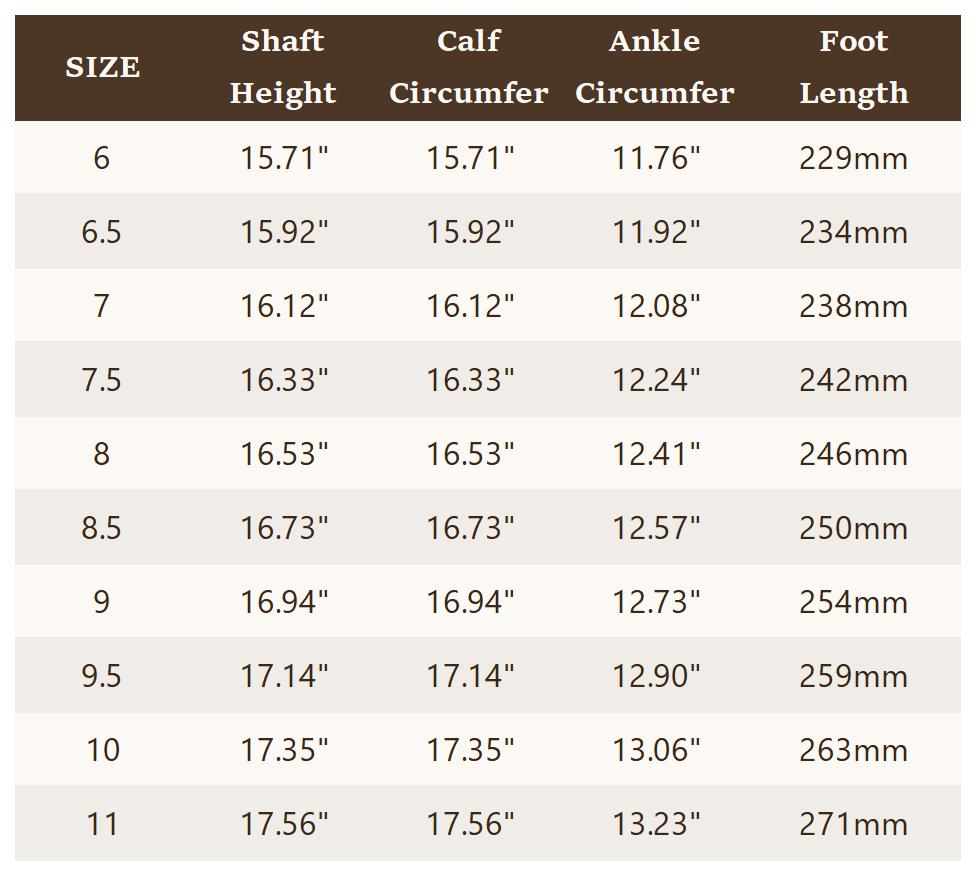The image size is (976, 876).
Task: Select the size 6.5 row label
Action: 102,232
